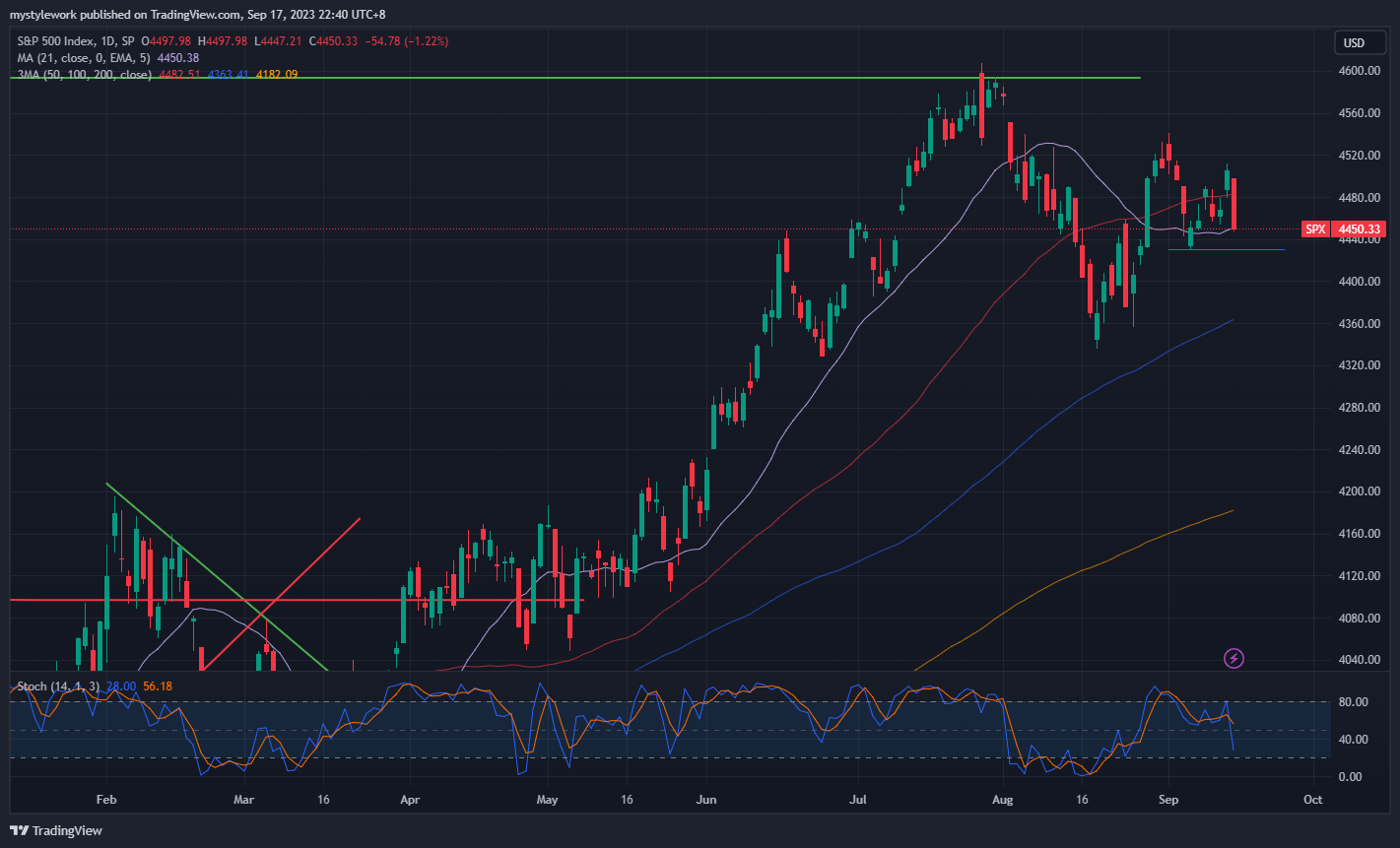The height and width of the screenshot is (848, 1400).
Task: Click the Feb label on the time axis
Action: pyautogui.click(x=105, y=800)
